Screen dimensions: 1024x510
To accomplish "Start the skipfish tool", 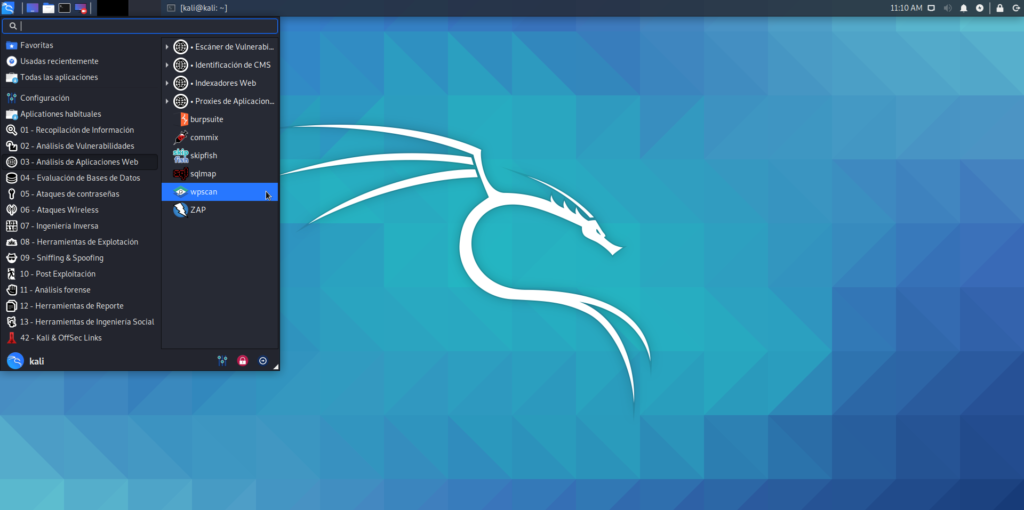I will (203, 155).
